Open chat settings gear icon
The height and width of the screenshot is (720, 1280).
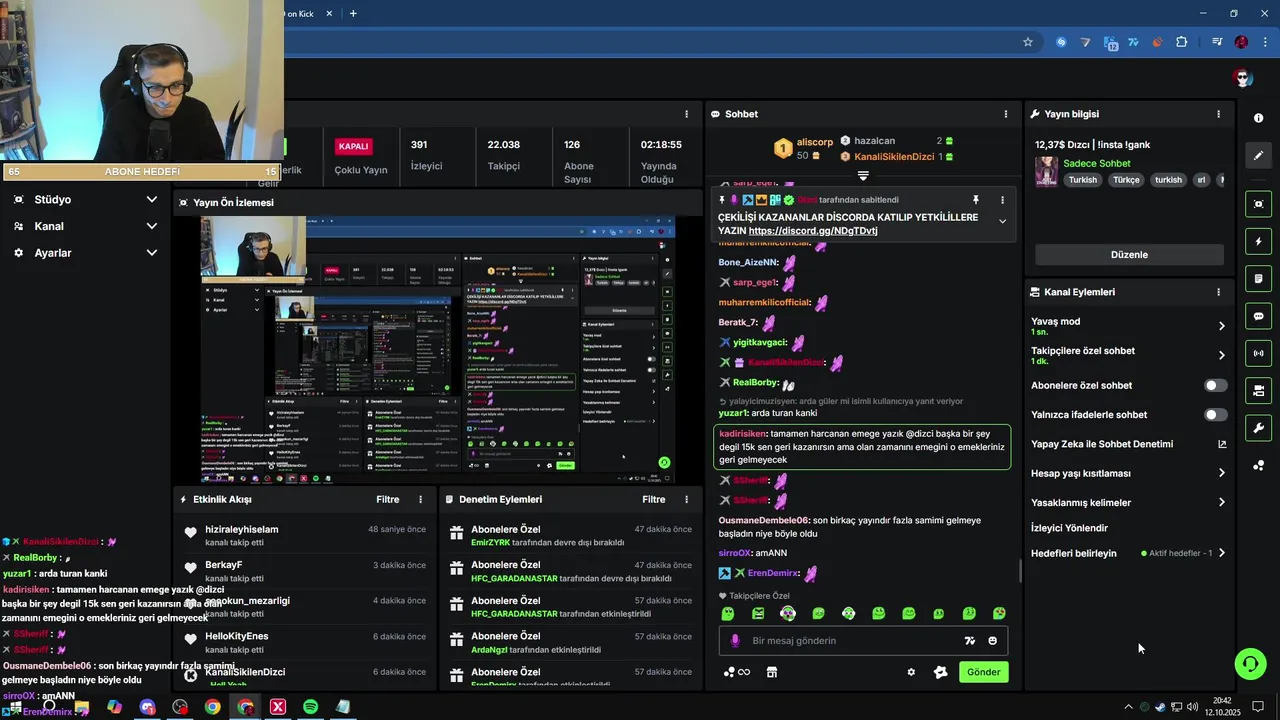pos(911,672)
